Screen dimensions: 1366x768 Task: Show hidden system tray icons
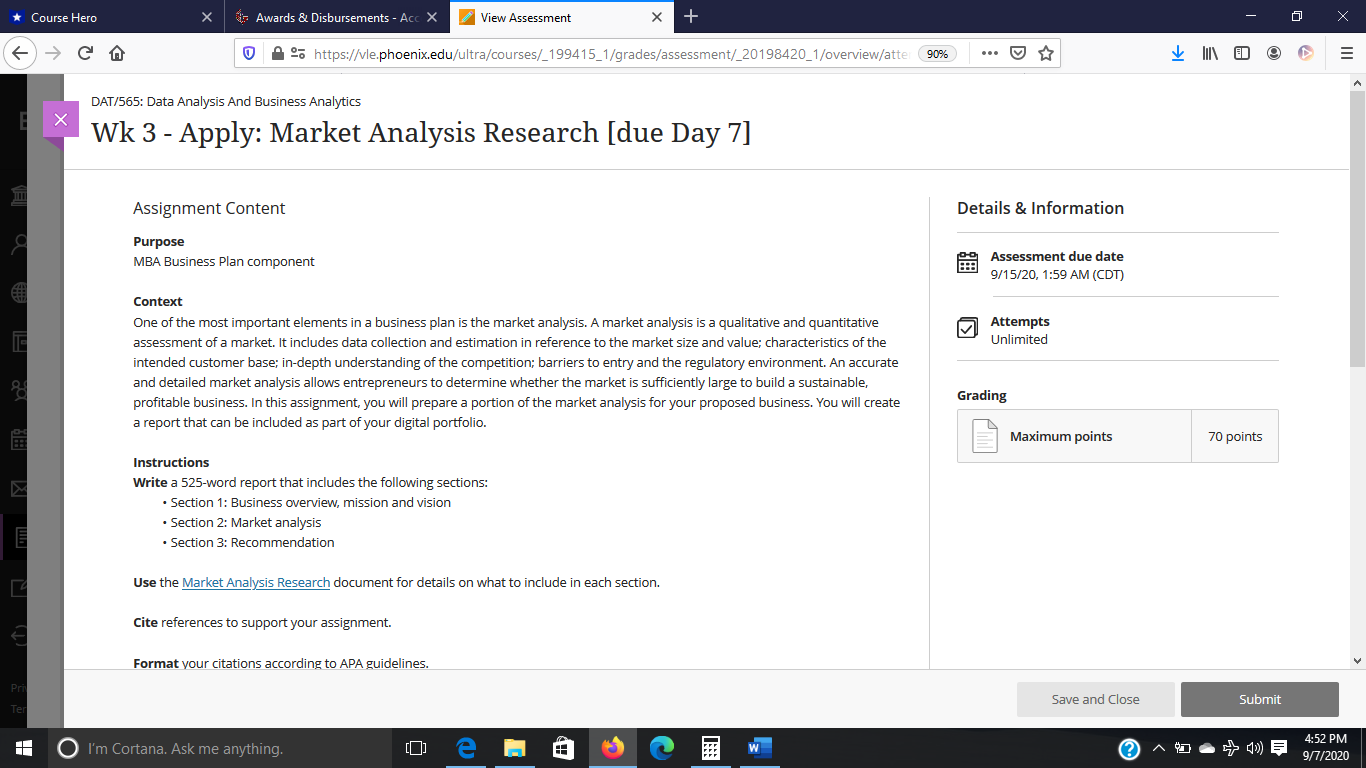(x=1159, y=749)
